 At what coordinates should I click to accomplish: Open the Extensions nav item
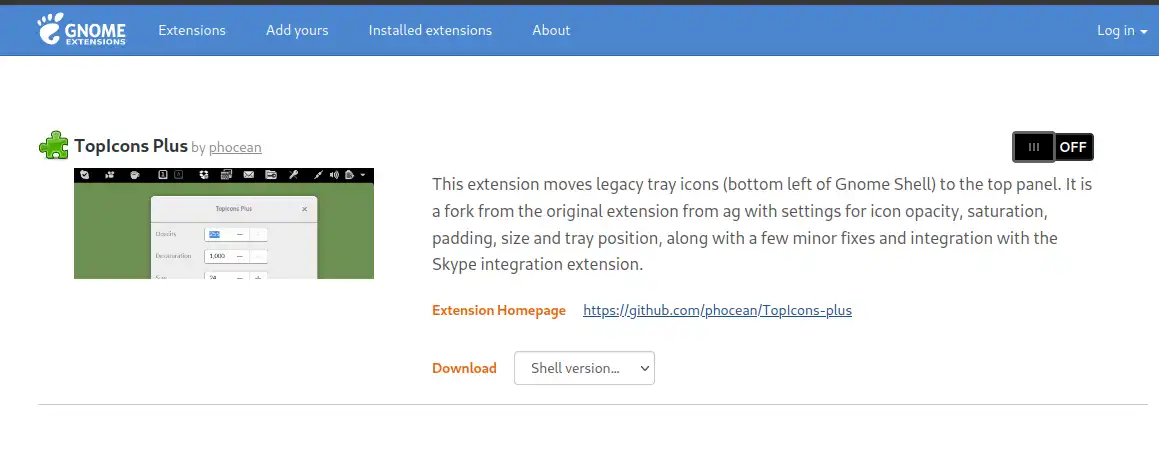pyautogui.click(x=192, y=30)
